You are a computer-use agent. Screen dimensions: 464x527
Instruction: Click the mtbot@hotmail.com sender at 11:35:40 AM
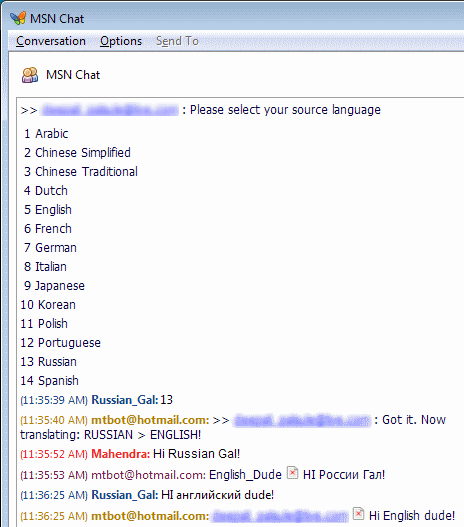click(150, 420)
